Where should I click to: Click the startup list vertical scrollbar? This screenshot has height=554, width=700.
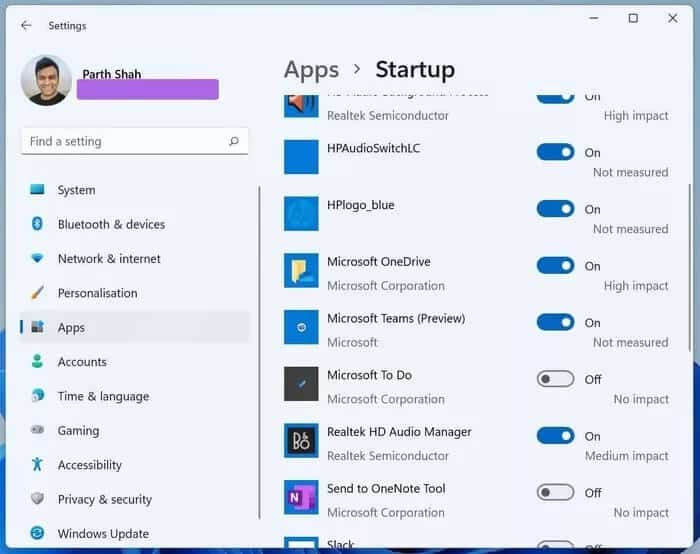(x=690, y=268)
